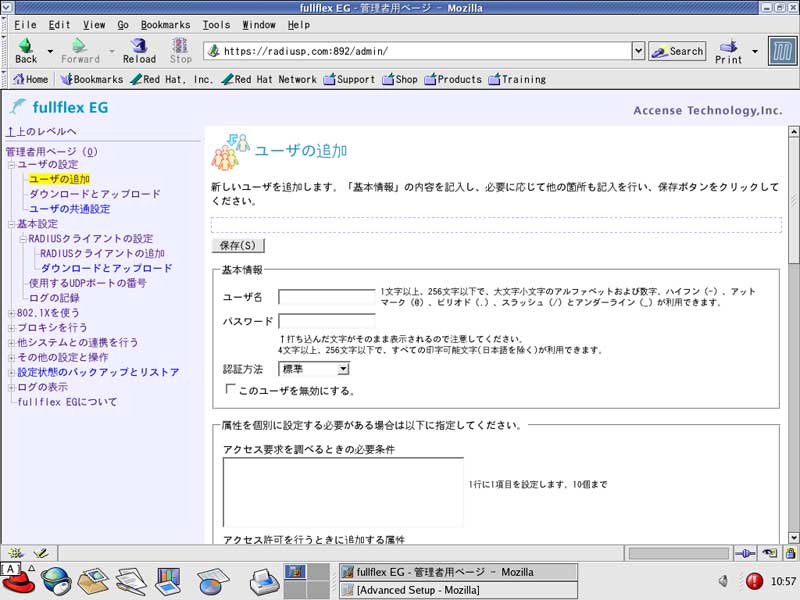Click the 保存(S) save button

[238, 245]
